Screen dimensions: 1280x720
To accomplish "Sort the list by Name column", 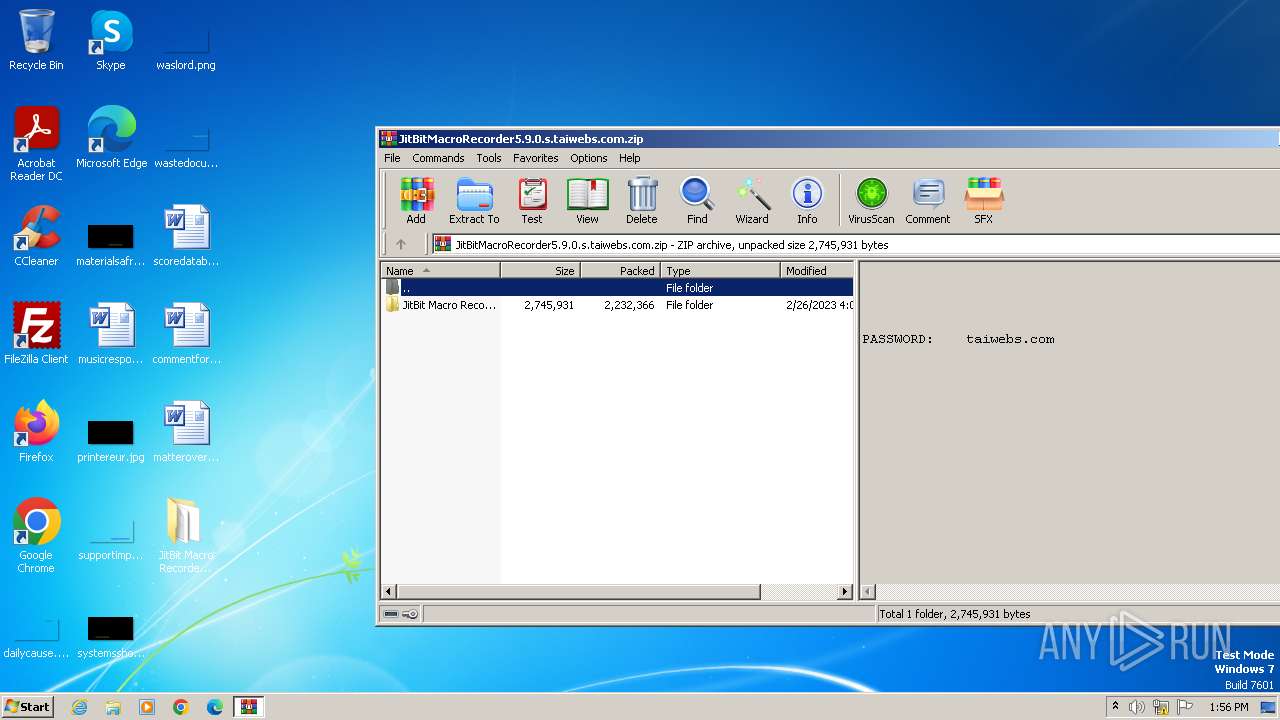I will point(440,271).
